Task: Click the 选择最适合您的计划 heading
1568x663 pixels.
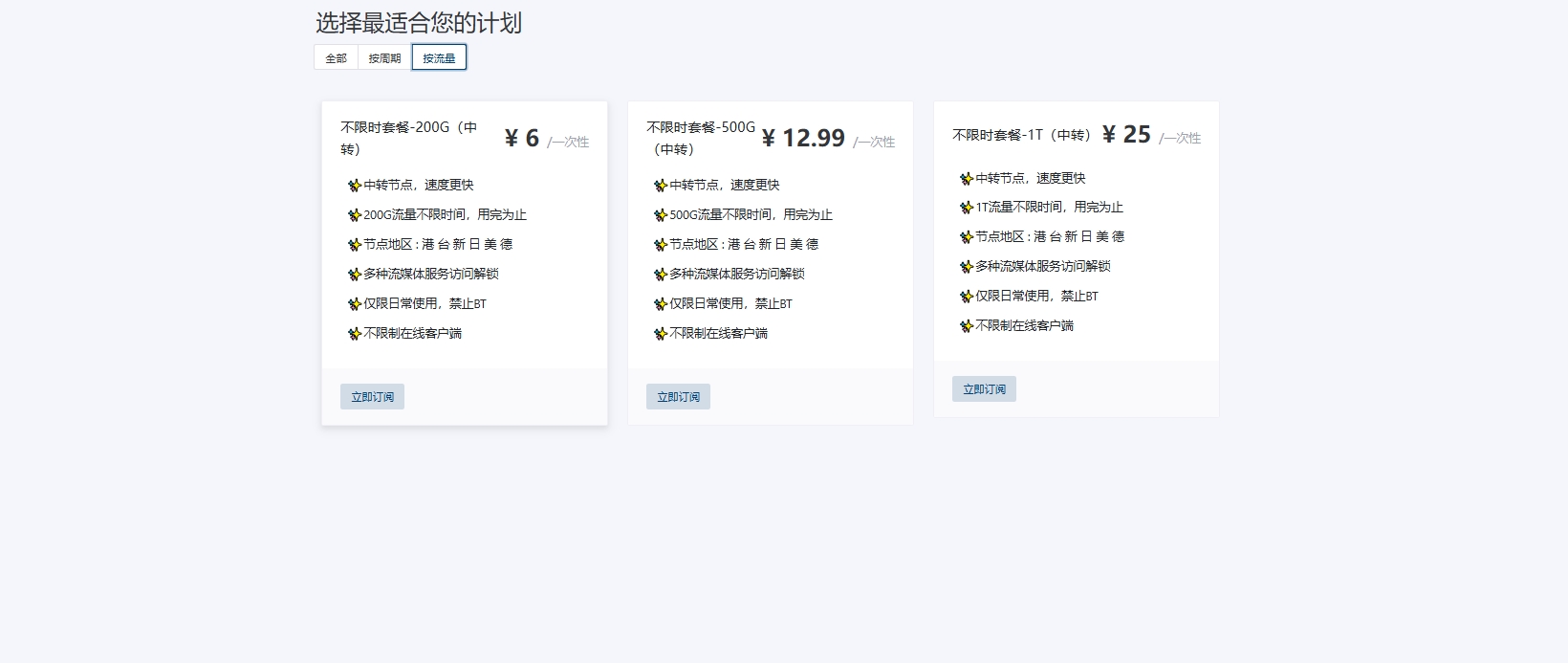Action: pyautogui.click(x=419, y=23)
